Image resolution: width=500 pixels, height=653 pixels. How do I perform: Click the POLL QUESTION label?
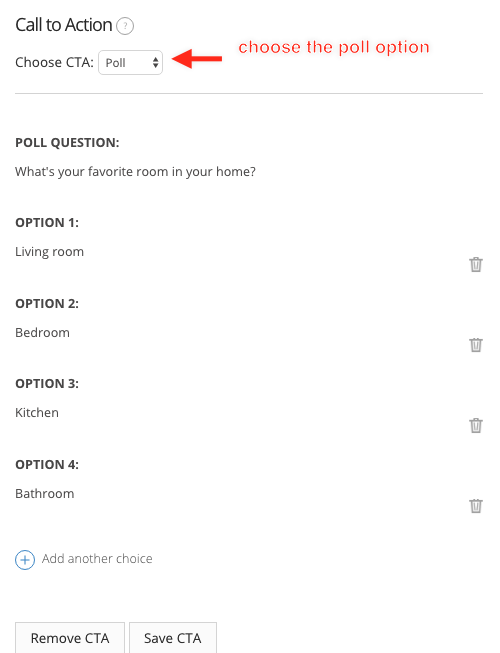pos(67,143)
